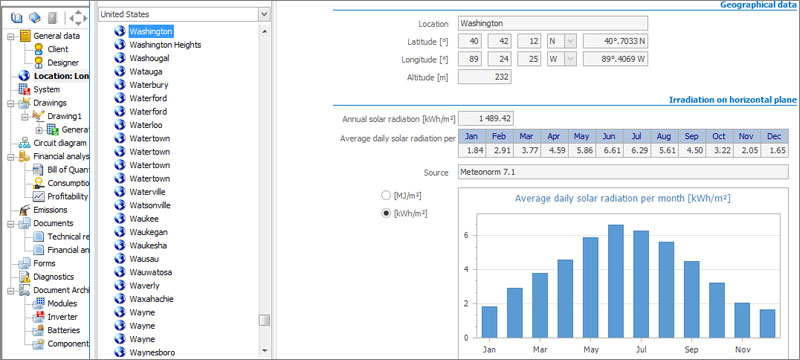Collapse the Financial analysis branch

click(x=12, y=157)
